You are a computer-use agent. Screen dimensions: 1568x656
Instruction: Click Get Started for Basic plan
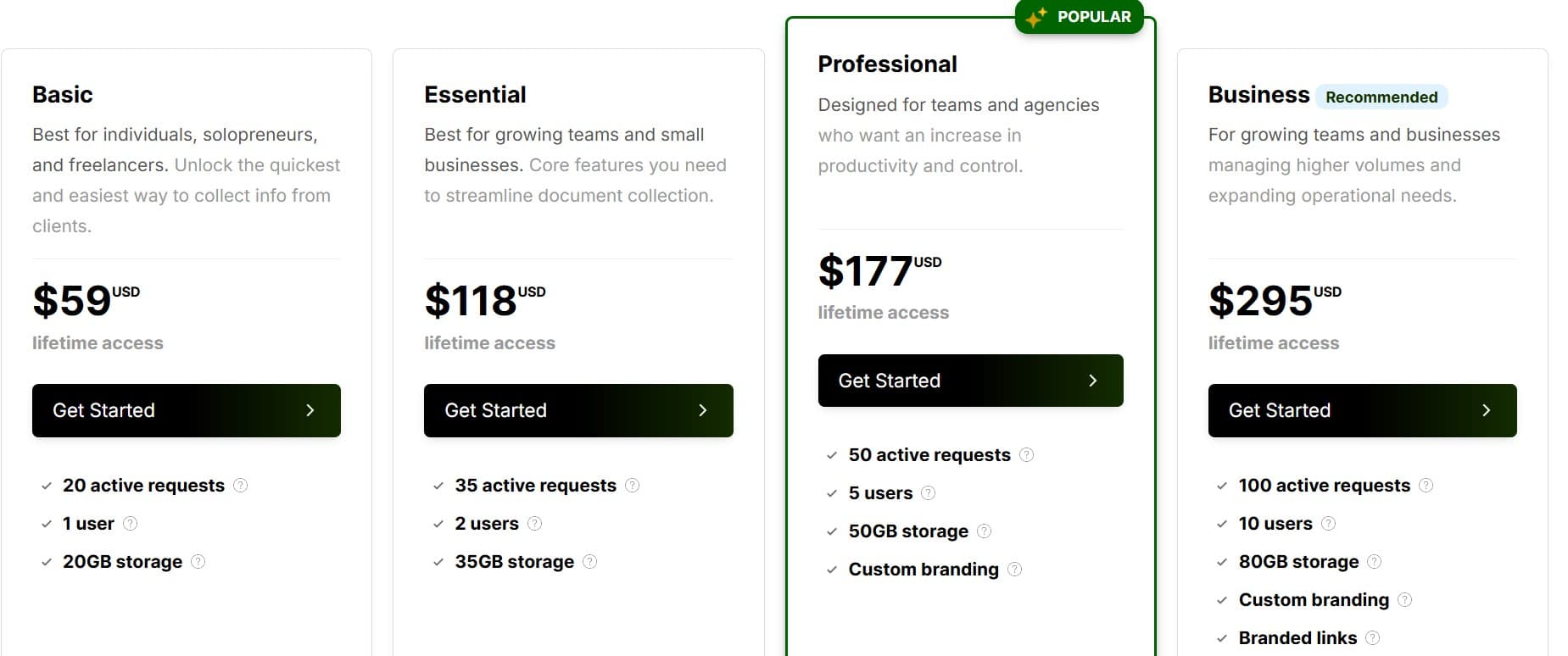tap(187, 411)
